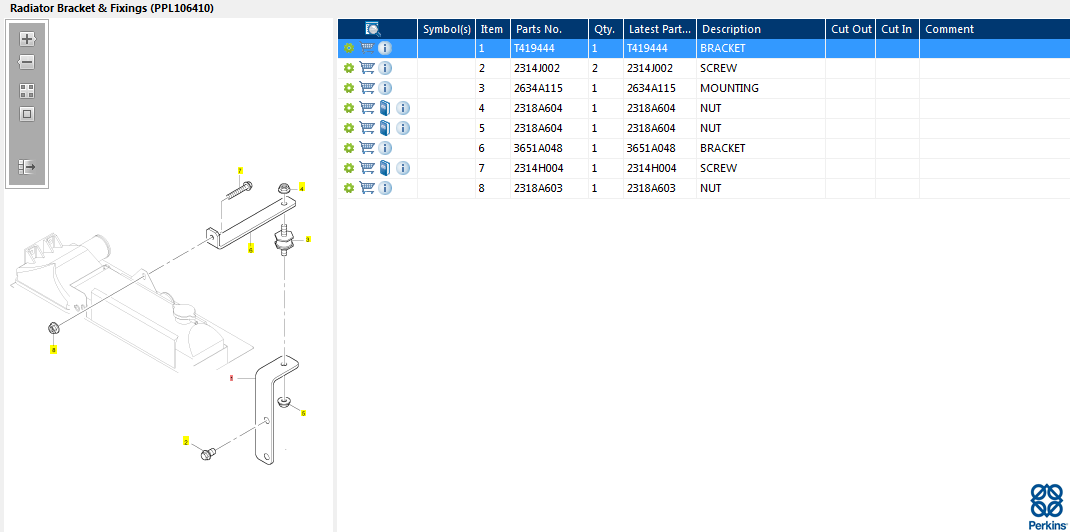The width and height of the screenshot is (1070, 532).
Task: Click callout 2 label near the screw
Action: coord(185,441)
